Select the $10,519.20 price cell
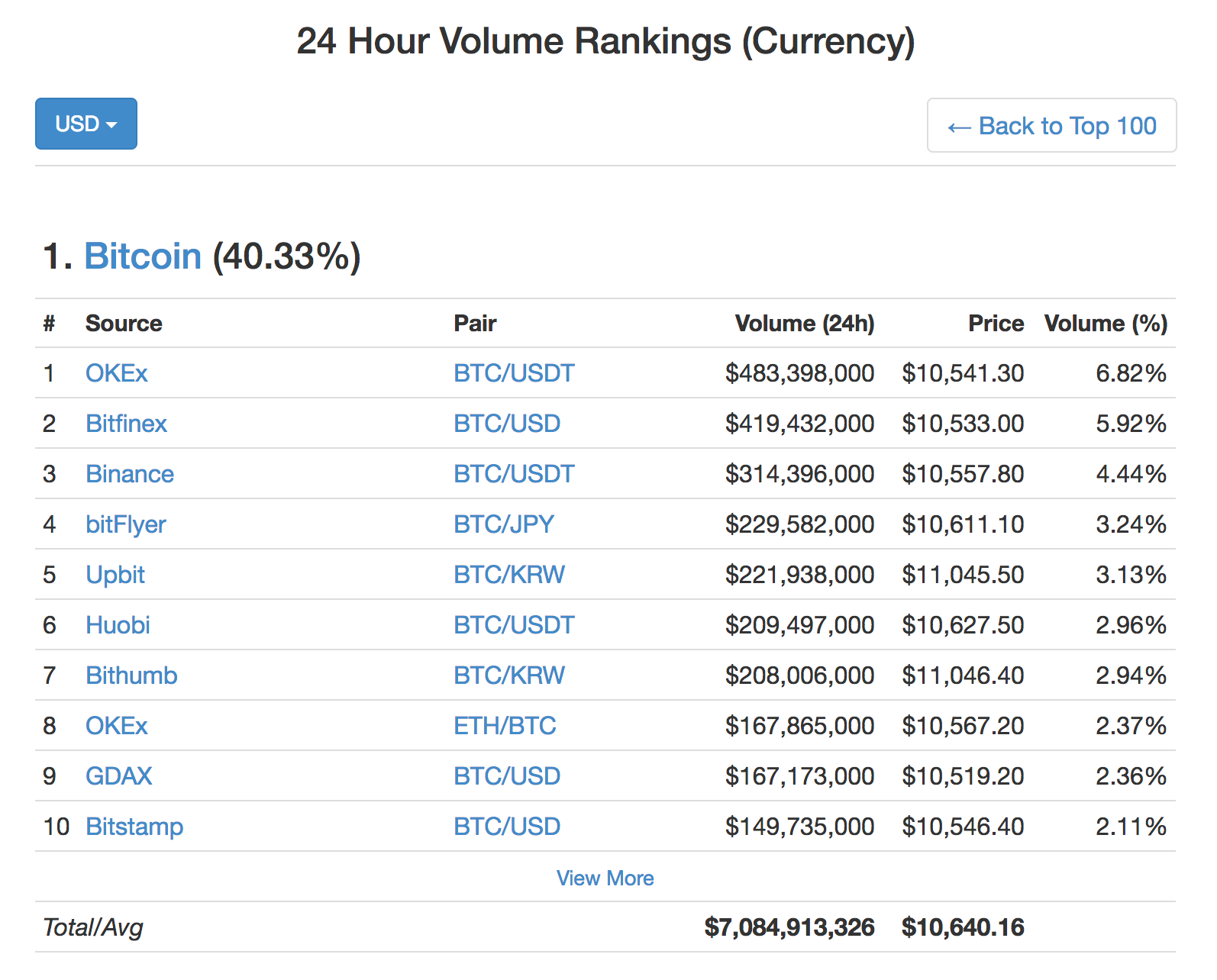1217x980 pixels. point(963,776)
